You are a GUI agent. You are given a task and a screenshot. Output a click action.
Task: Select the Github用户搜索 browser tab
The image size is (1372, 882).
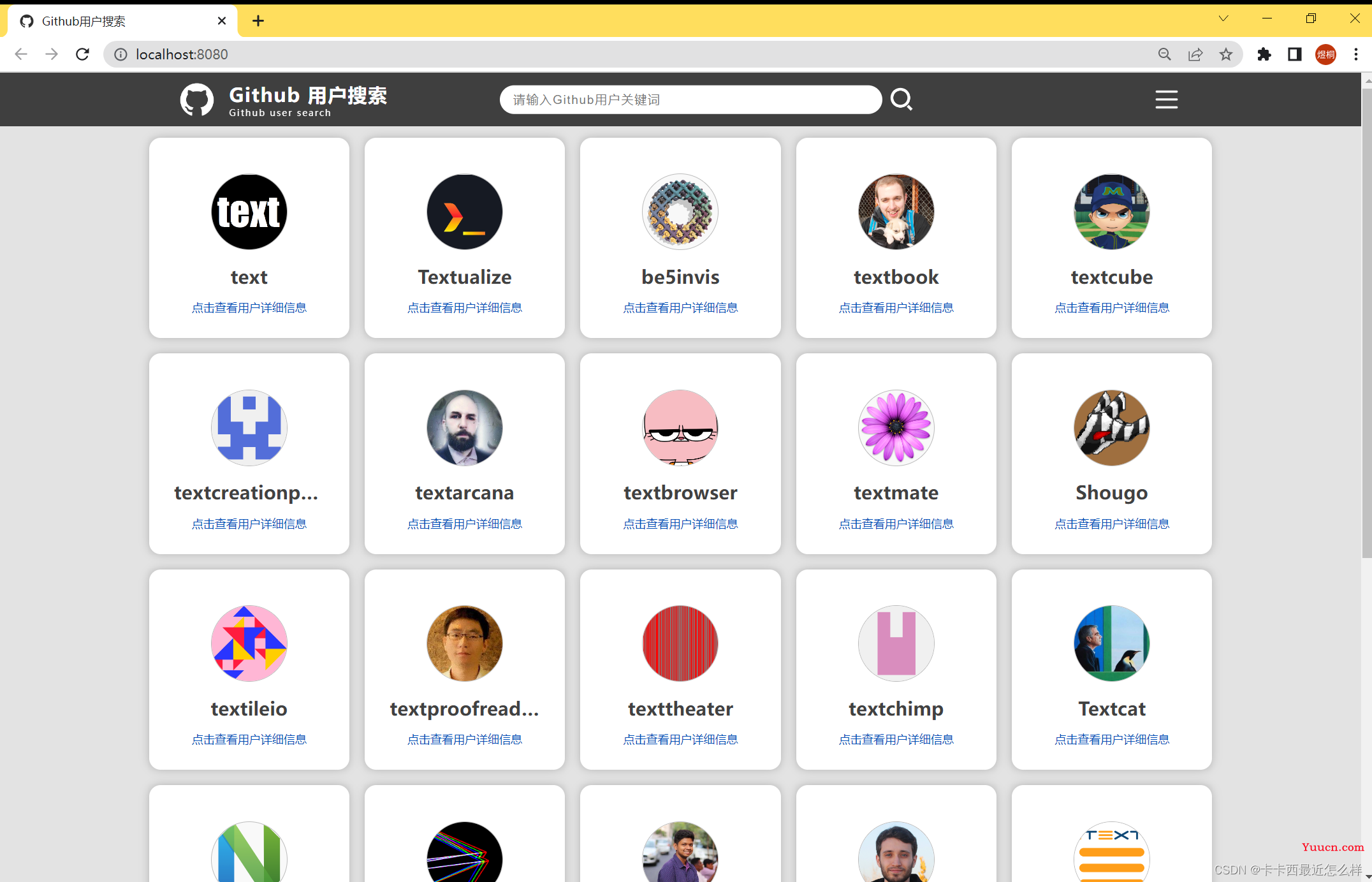tap(122, 21)
